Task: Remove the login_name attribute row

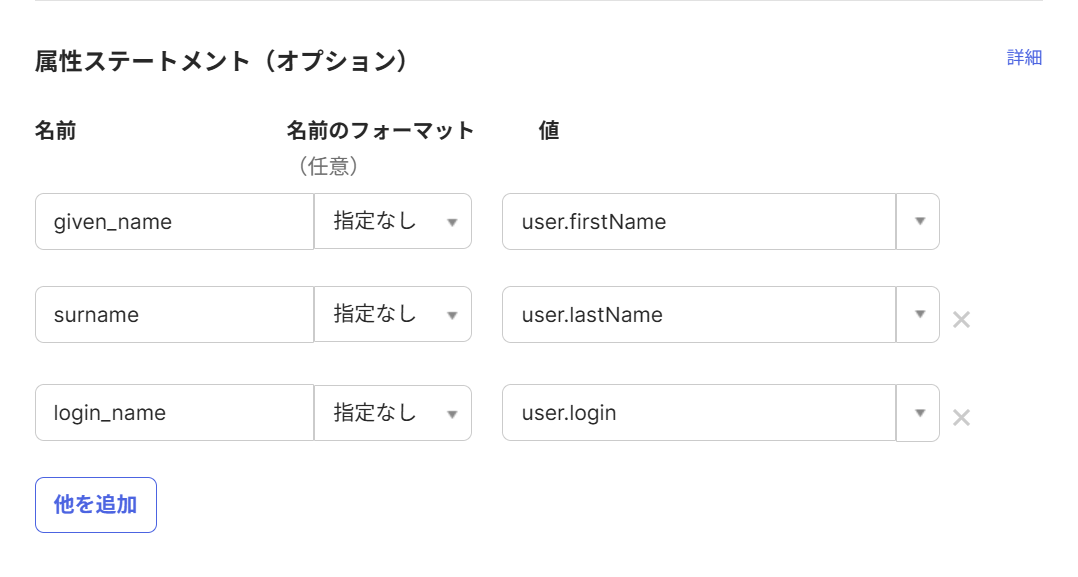Action: point(961,418)
